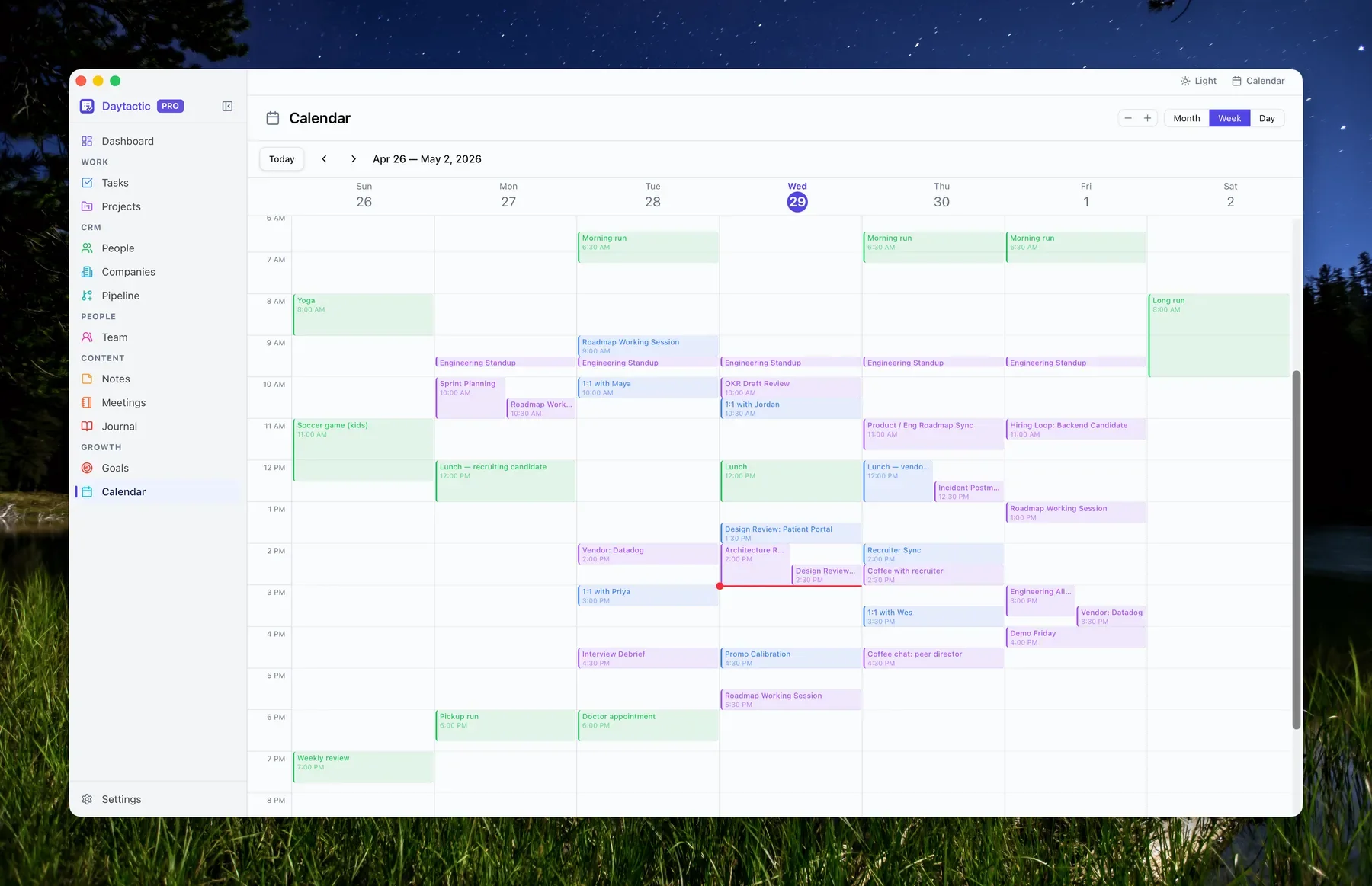Screen dimensions: 1372x886
Task: Switch to Week view
Action: coord(1229,118)
